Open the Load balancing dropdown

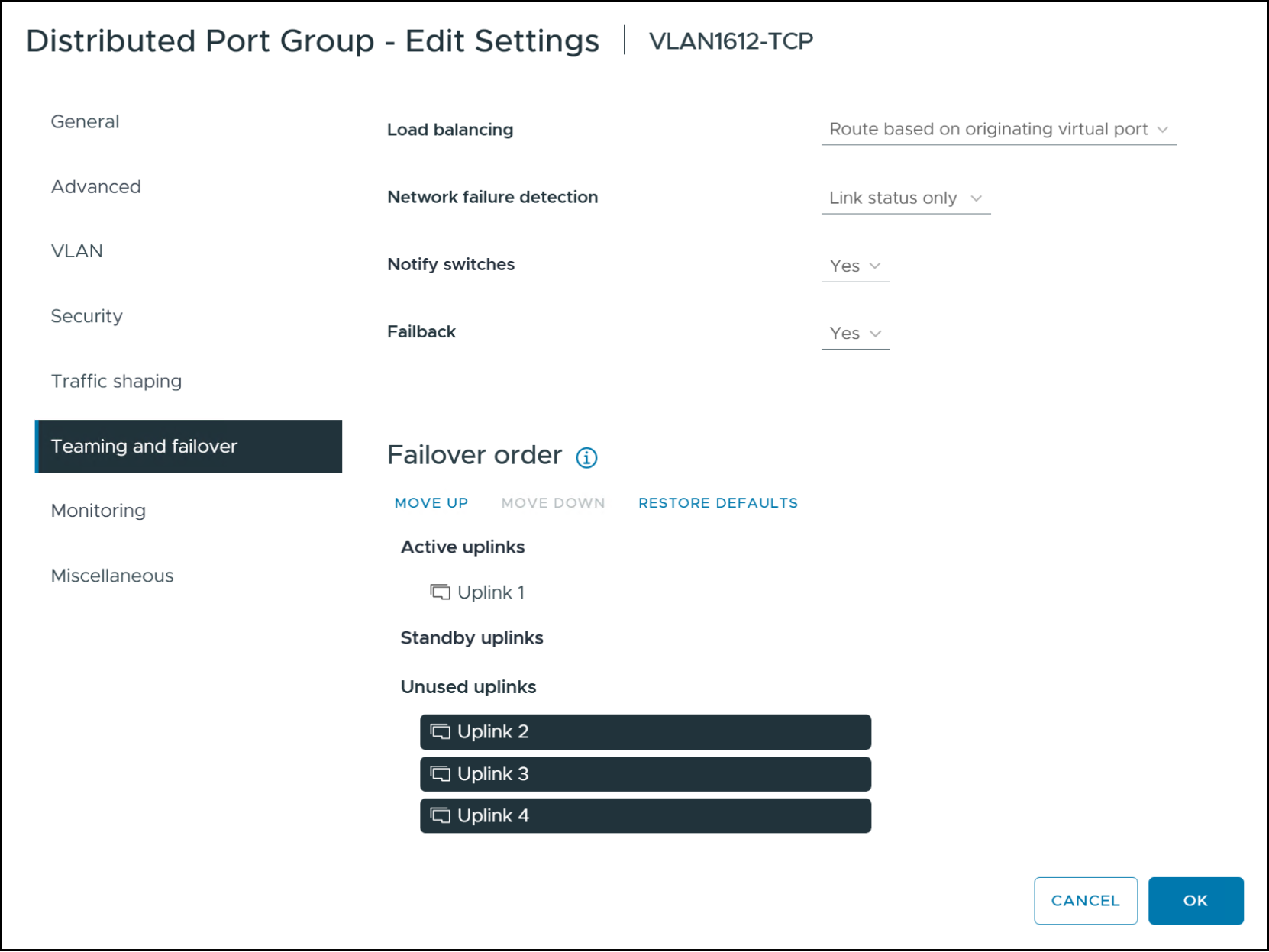coord(999,130)
